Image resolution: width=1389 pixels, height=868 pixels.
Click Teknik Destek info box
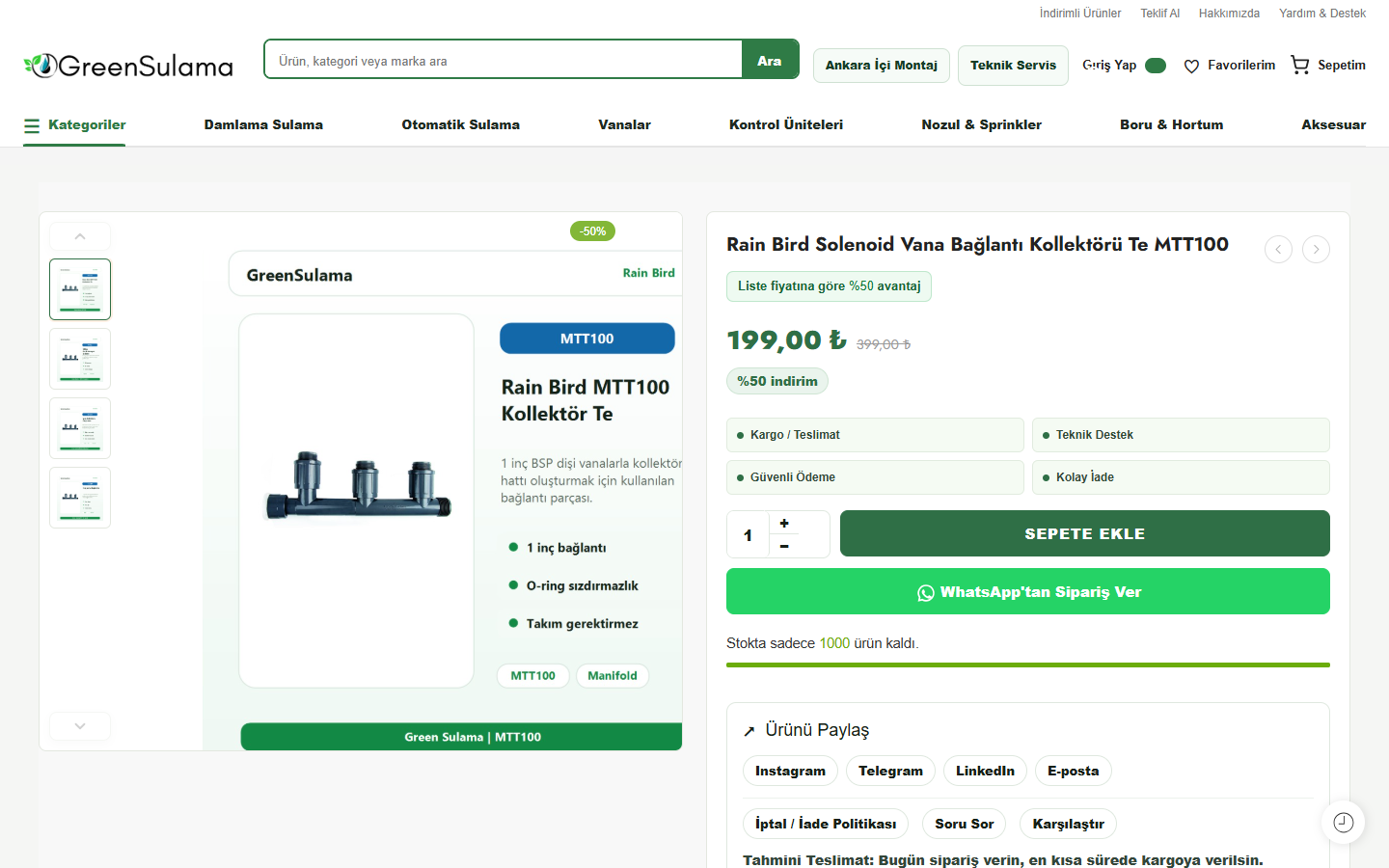coord(1181,435)
